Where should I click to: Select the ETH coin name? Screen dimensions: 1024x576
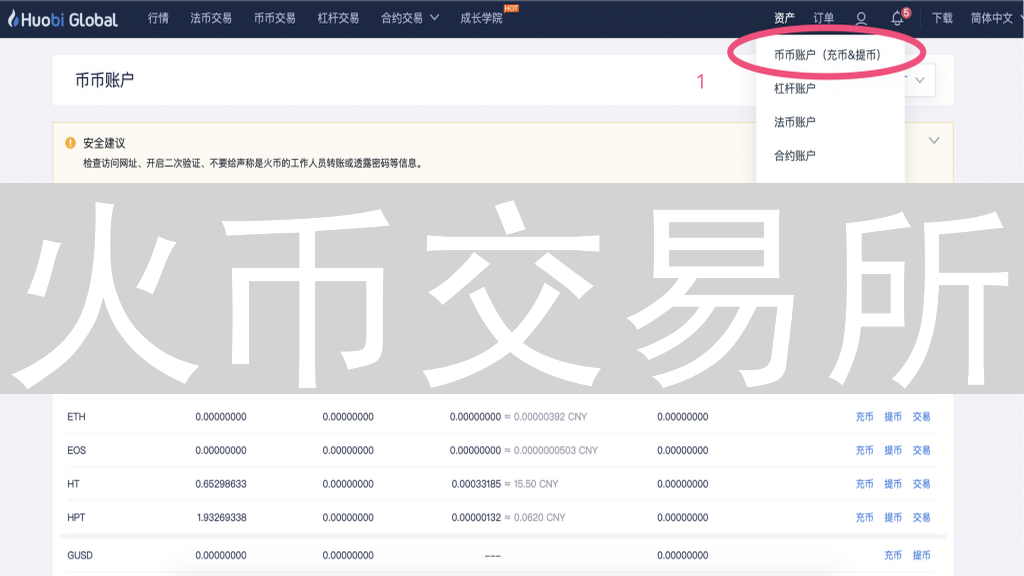point(76,417)
